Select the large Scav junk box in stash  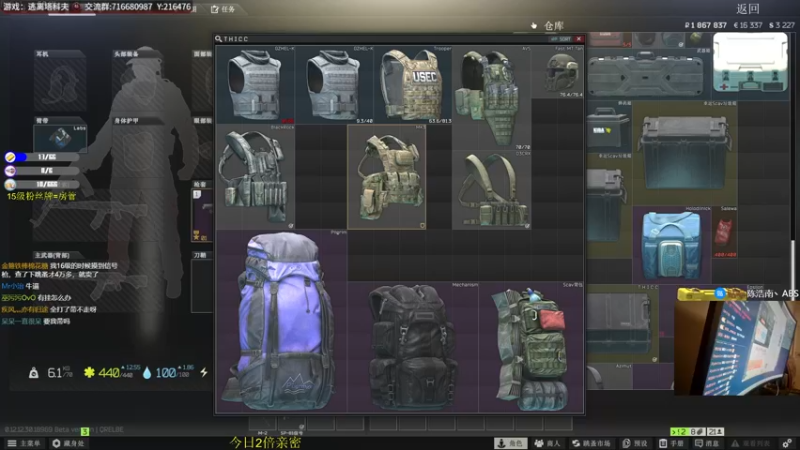pyautogui.click(x=685, y=153)
